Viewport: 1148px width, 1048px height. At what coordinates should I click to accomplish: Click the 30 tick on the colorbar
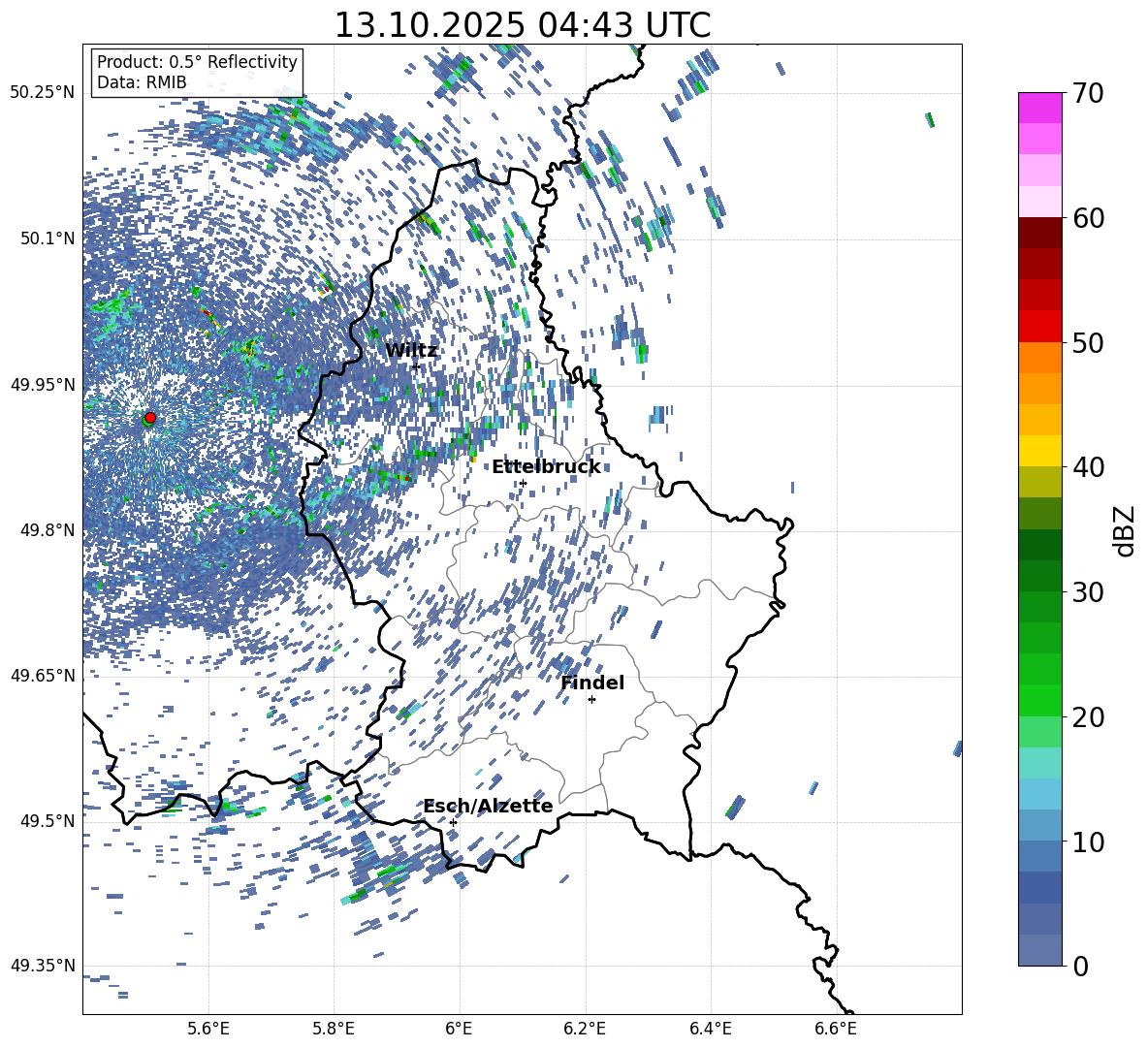coord(1088,592)
